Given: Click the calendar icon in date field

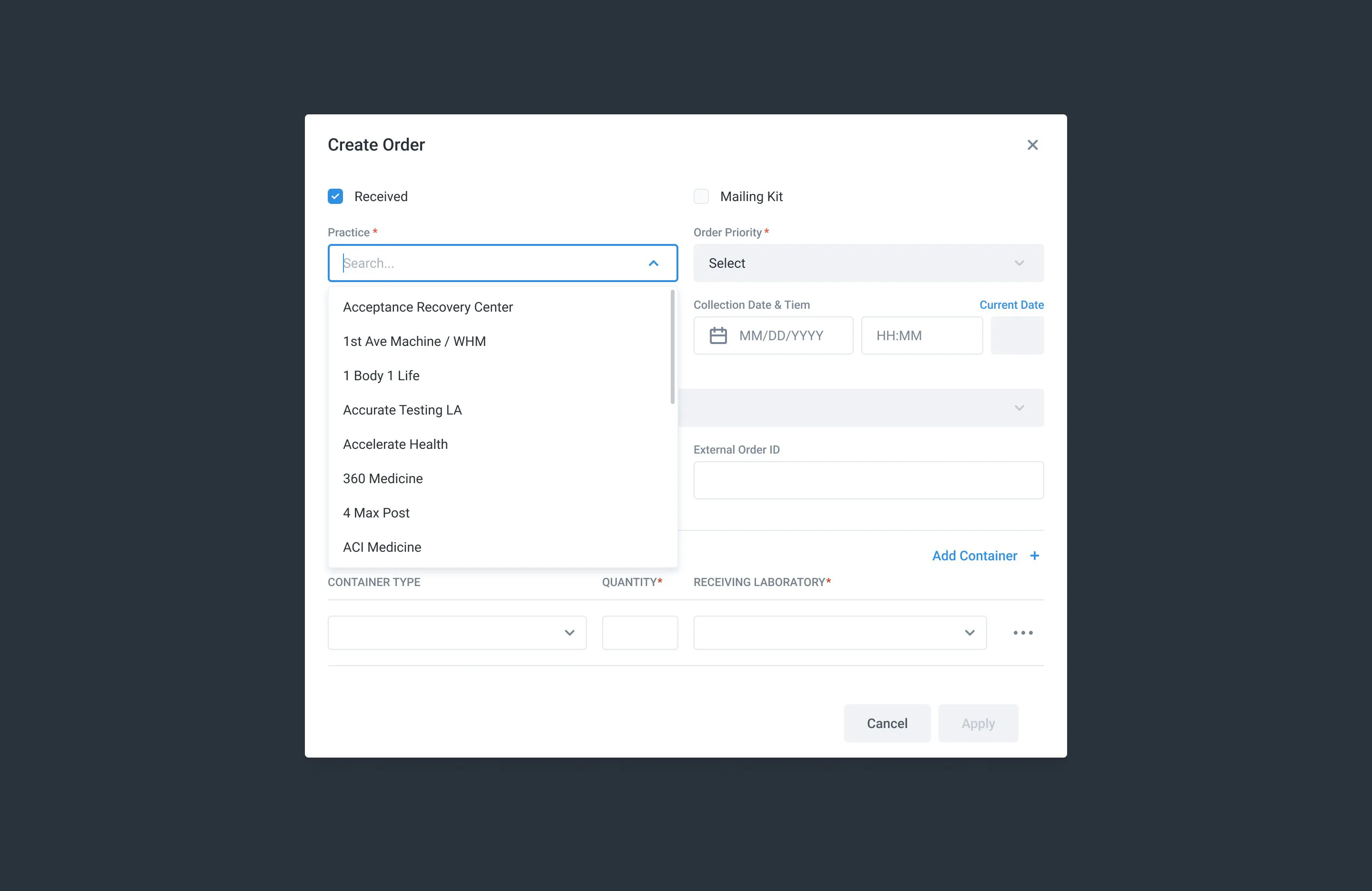Looking at the screenshot, I should 718,335.
